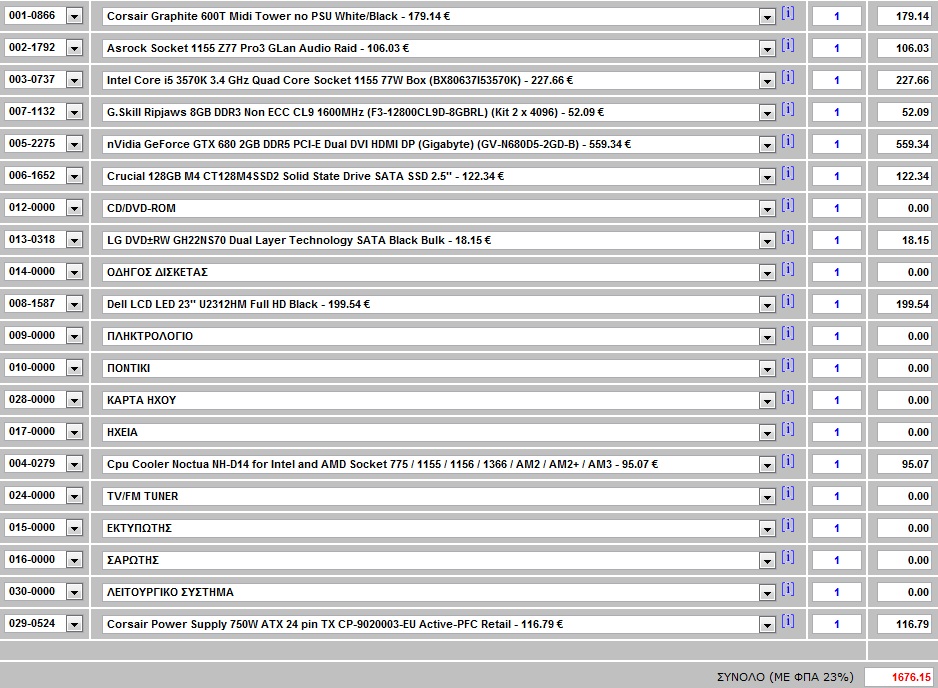
Task: Expand the ΠΛΗΚΤΡΟΛΟΓΙΟ product dropdown
Action: [767, 337]
